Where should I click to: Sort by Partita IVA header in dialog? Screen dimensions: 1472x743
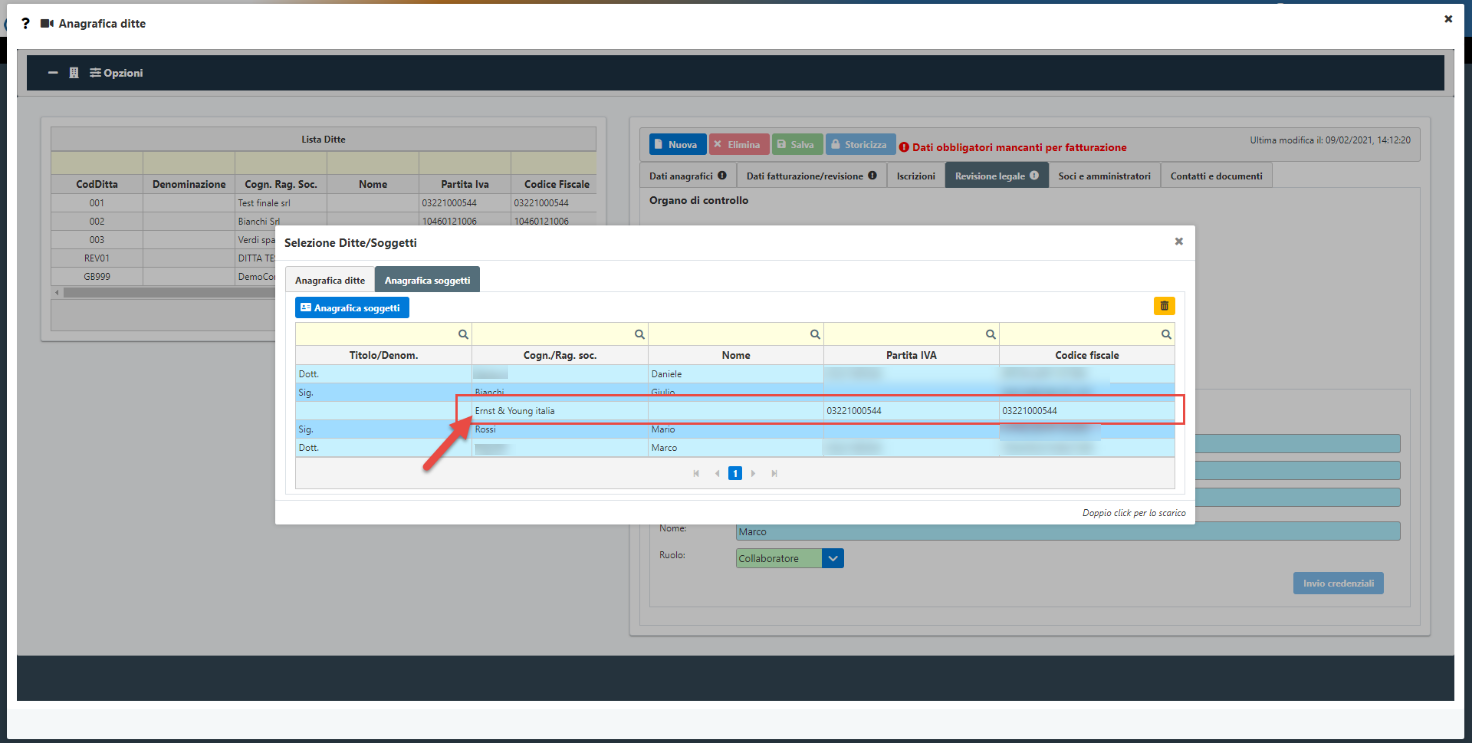click(911, 355)
